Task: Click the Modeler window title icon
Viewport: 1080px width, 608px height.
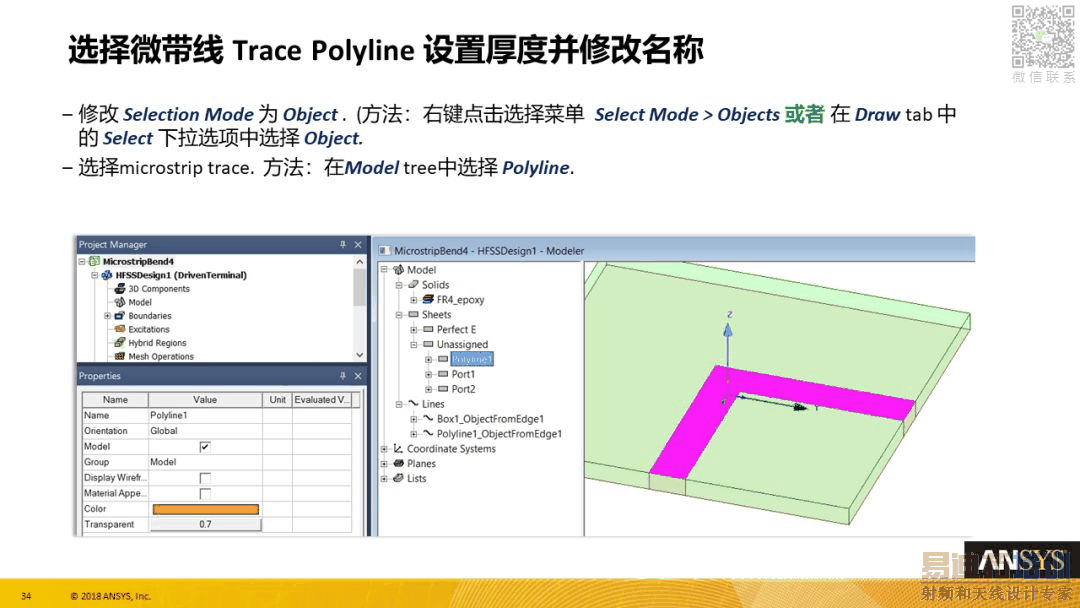Action: pos(384,251)
